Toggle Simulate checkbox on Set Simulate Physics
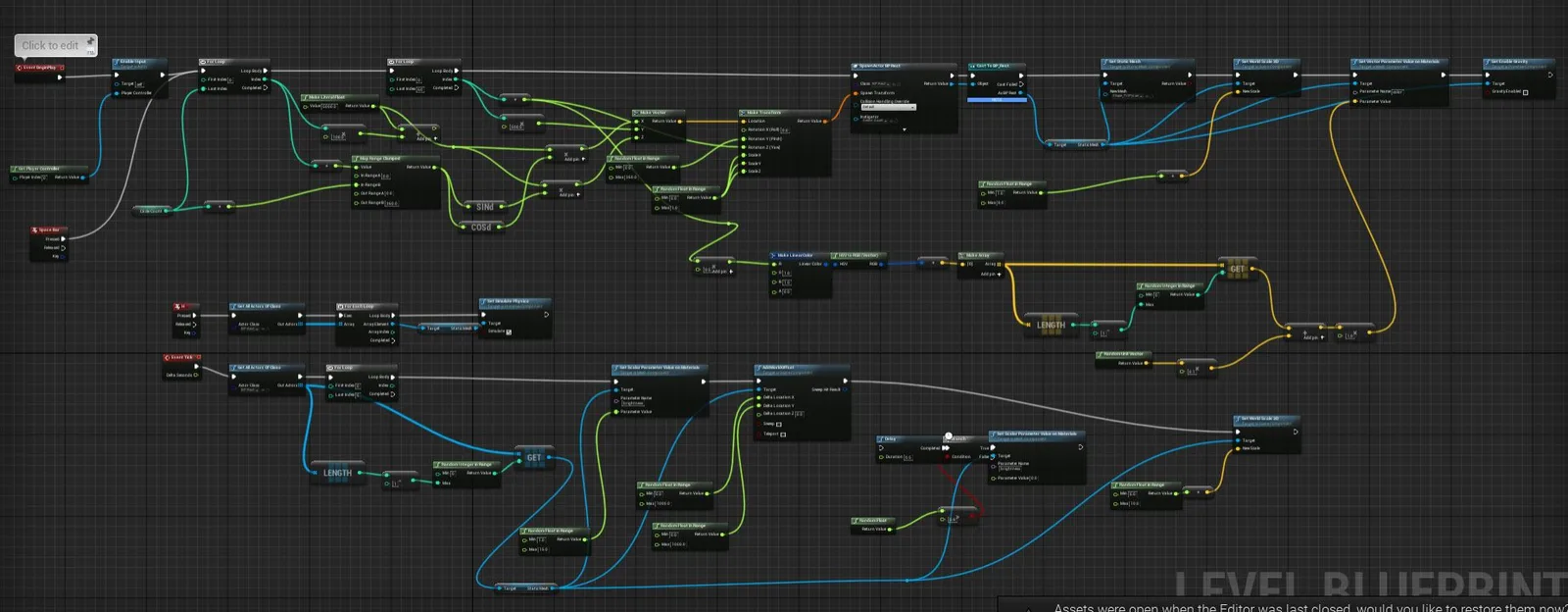This screenshot has width=1568, height=612. (509, 331)
